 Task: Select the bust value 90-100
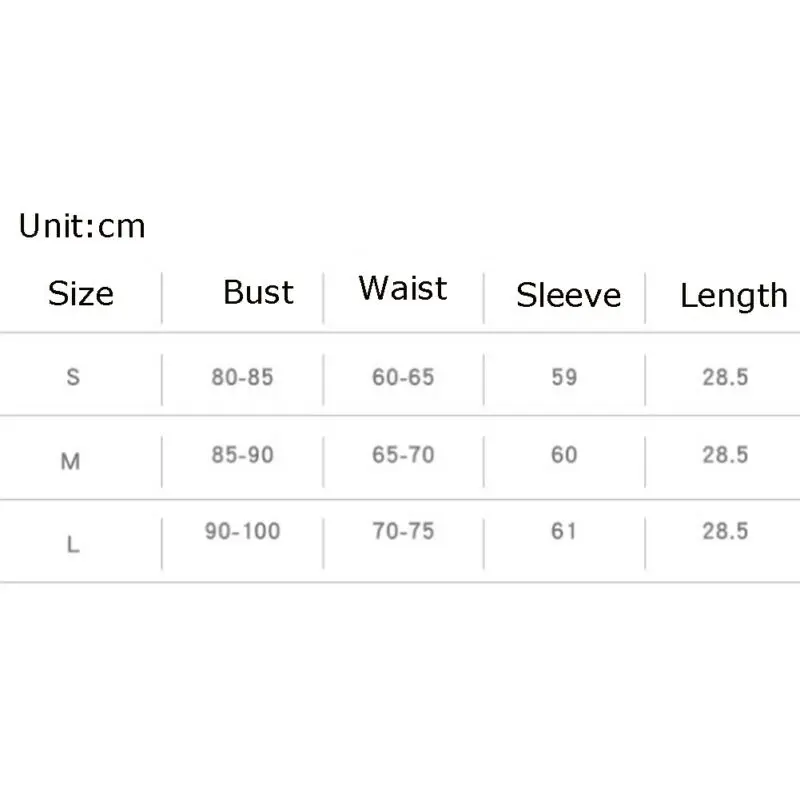point(242,531)
